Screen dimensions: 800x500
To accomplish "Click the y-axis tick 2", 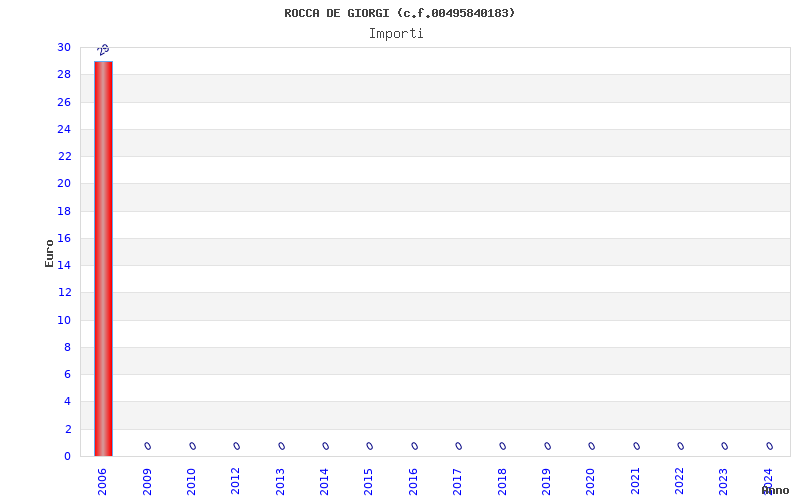I will point(68,429).
